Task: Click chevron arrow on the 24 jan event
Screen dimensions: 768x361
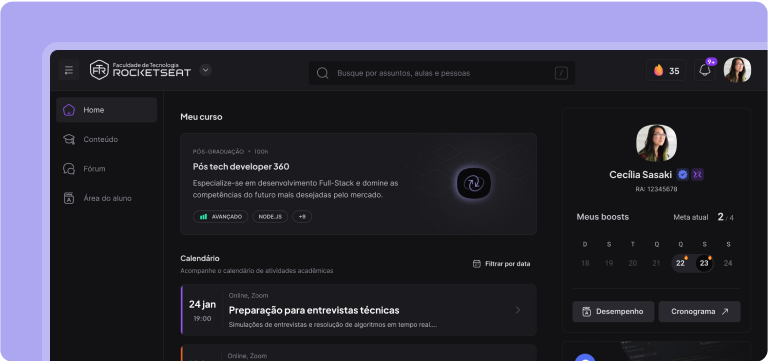Action: (518, 310)
